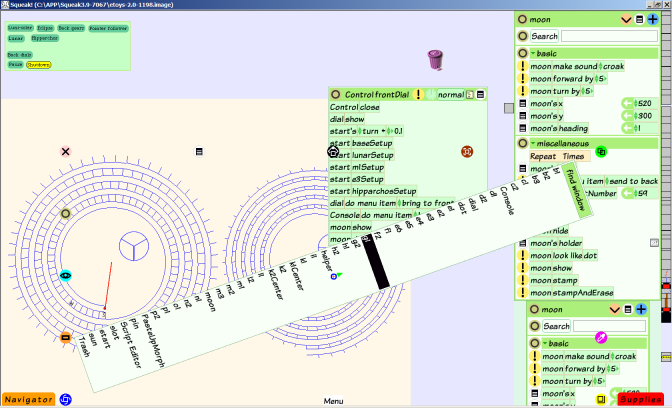The width and height of the screenshot is (672, 408).
Task: Run the Control frontDial script with the exclamation button
Action: (418, 94)
